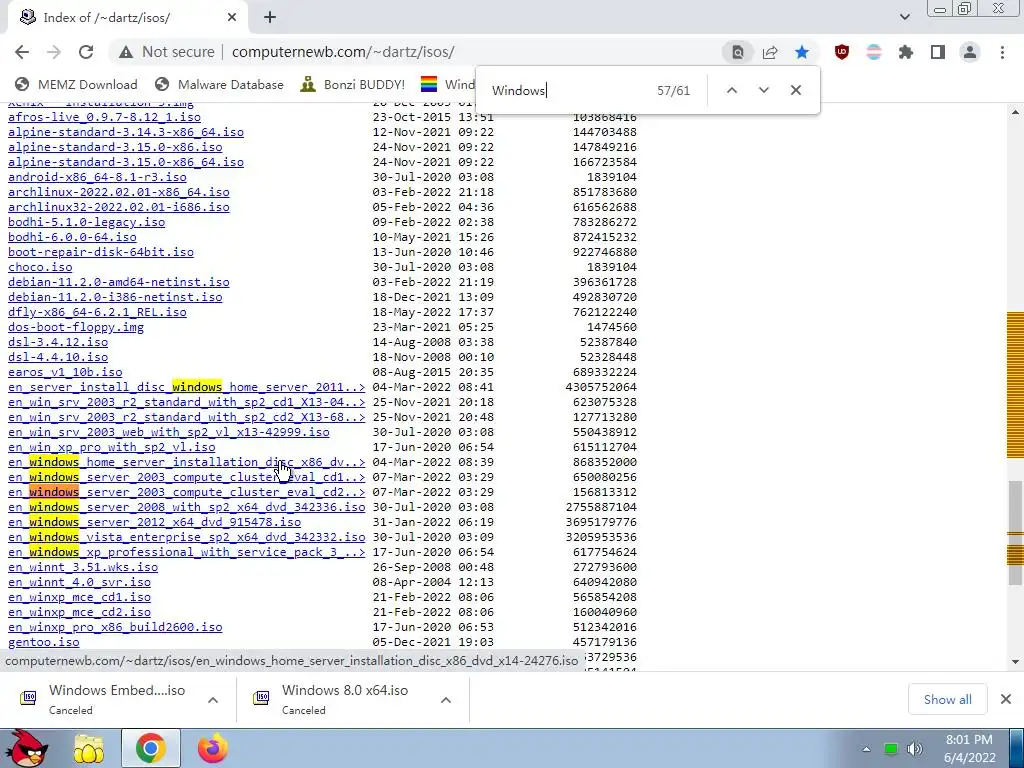Click scrollbar up arrow

point(1016,112)
